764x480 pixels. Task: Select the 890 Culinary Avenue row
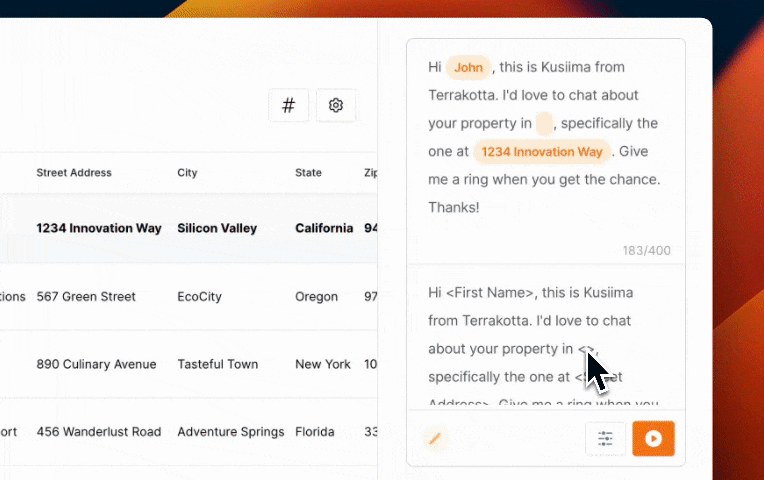click(x=189, y=364)
